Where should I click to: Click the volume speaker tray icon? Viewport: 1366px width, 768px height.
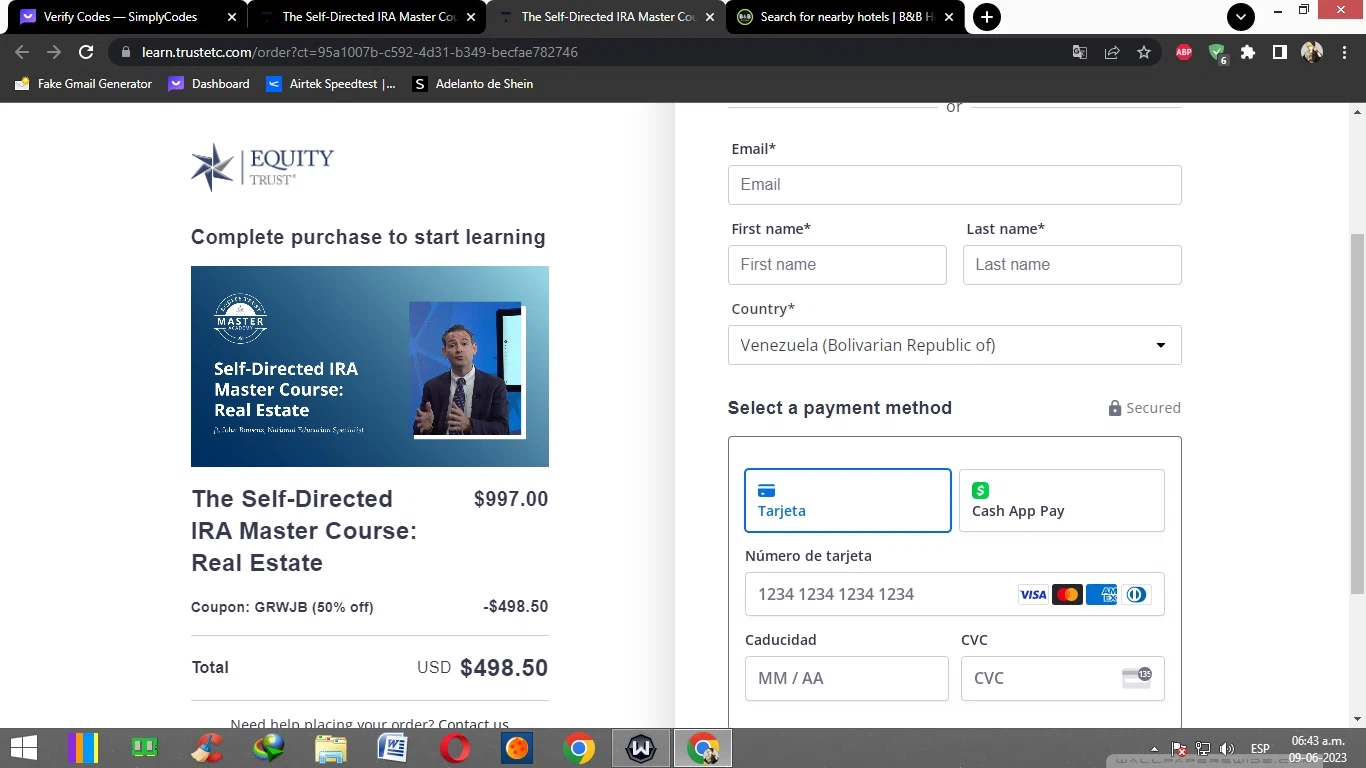point(1227,748)
